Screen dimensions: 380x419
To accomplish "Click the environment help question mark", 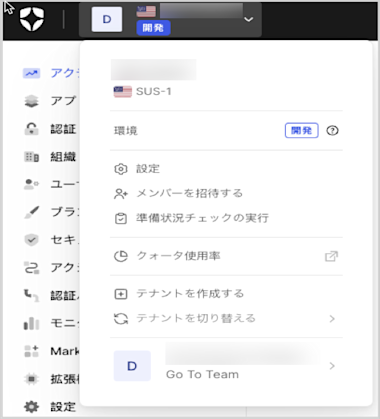I will point(332,131).
